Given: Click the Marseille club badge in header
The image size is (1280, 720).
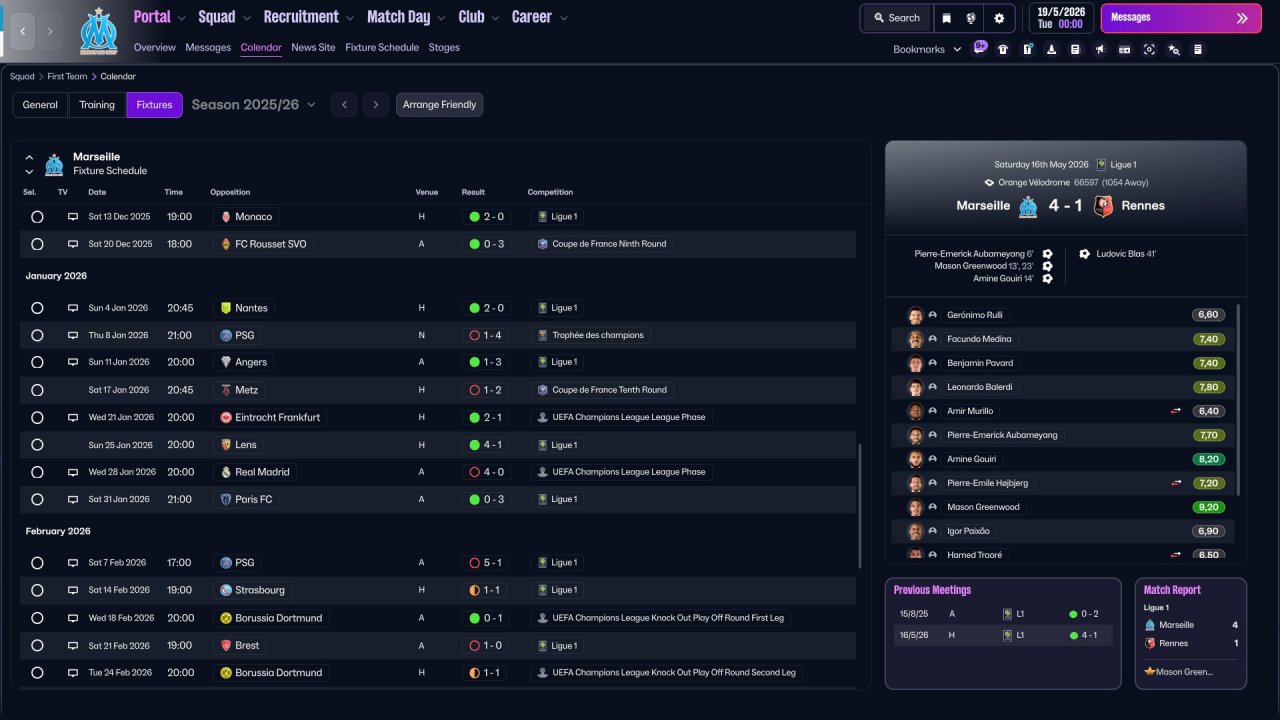Looking at the screenshot, I should tap(98, 31).
